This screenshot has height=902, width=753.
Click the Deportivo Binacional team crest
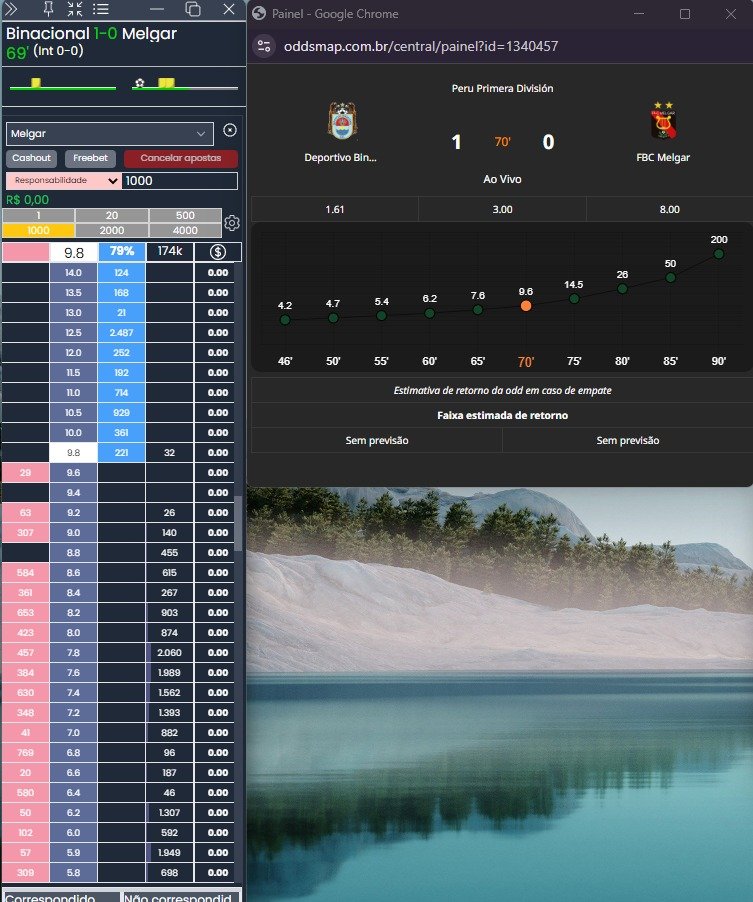coord(342,122)
